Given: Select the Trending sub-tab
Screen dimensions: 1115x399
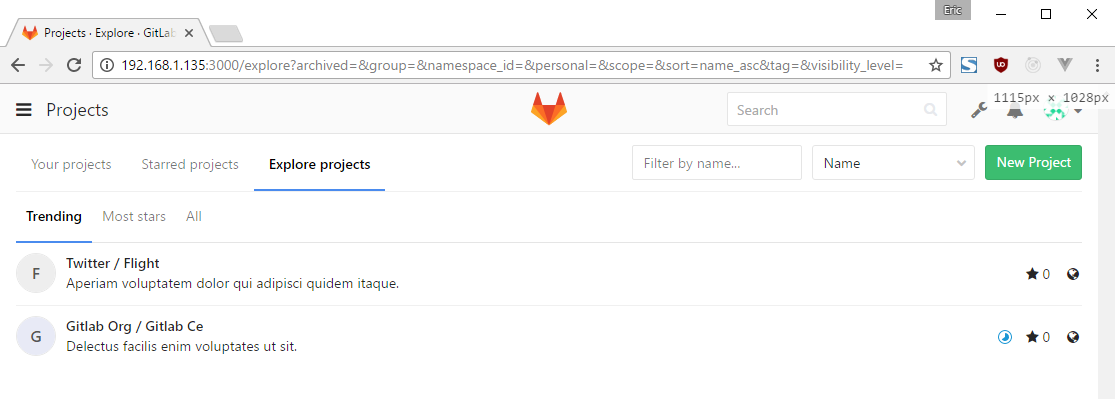Looking at the screenshot, I should point(54,216).
